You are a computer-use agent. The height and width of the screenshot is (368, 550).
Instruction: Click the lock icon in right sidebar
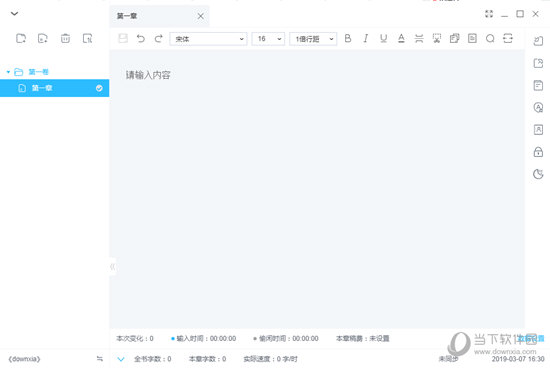[x=538, y=152]
